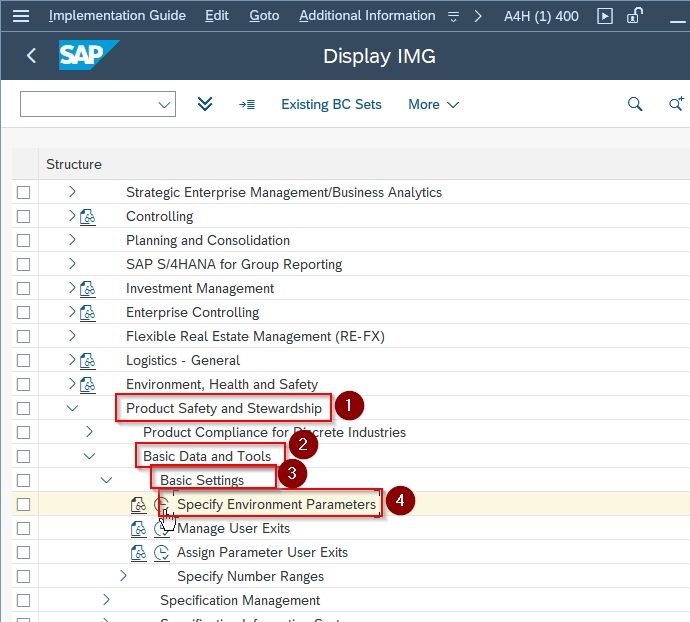Click the SAP logo
Viewport: 690px width, 622px height.
coord(88,55)
